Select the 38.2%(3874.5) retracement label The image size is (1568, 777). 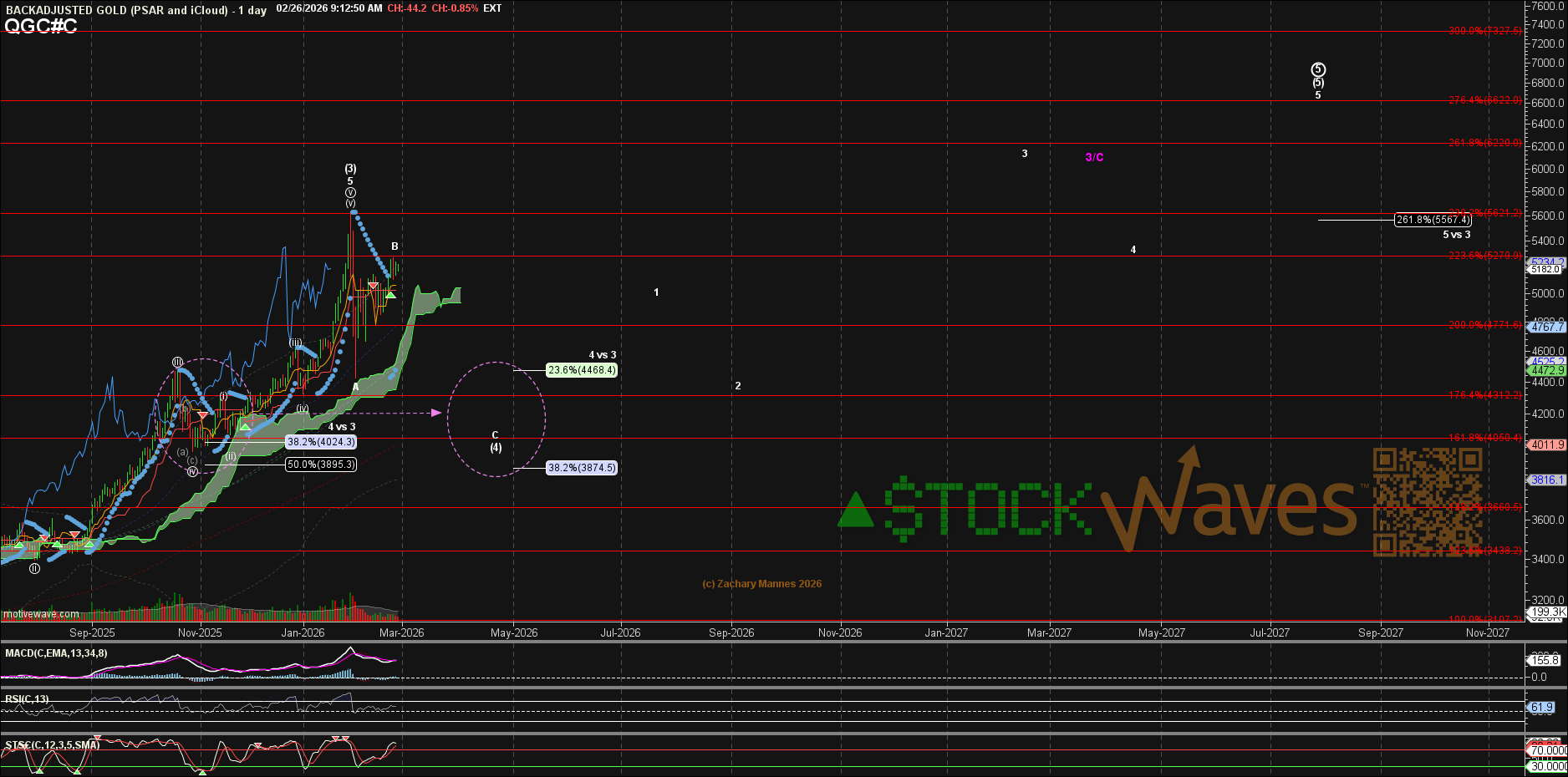(582, 468)
